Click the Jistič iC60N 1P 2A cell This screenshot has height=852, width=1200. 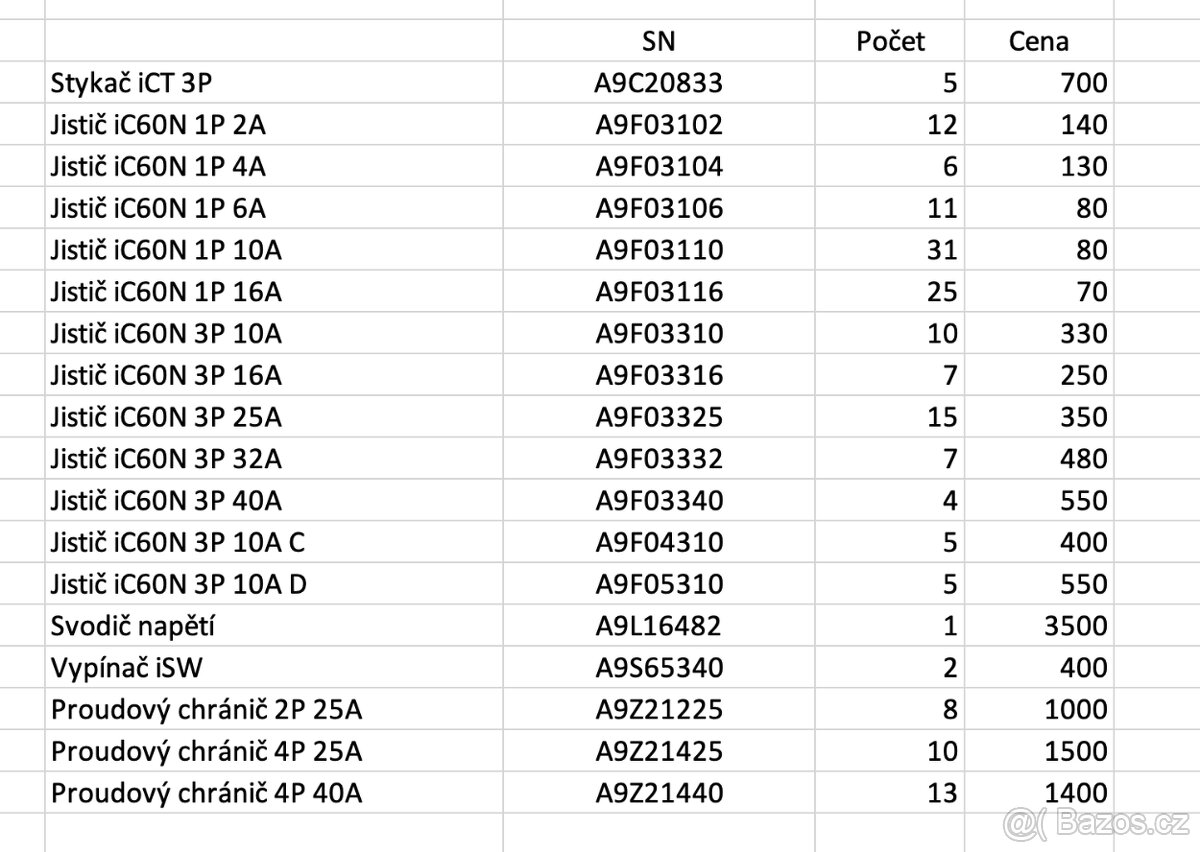tap(158, 125)
